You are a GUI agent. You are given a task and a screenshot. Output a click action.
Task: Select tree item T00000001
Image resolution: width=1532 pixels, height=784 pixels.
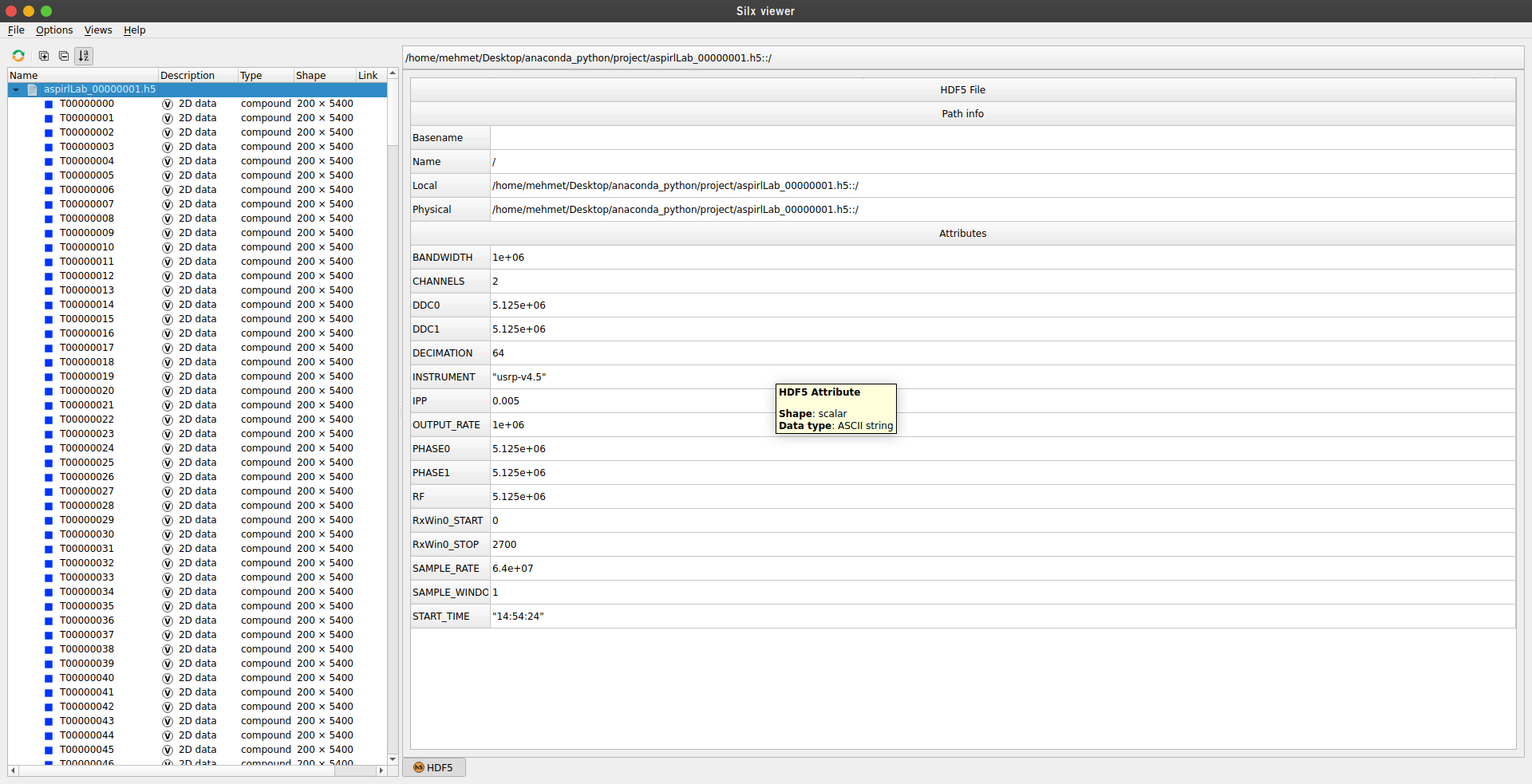(x=87, y=118)
